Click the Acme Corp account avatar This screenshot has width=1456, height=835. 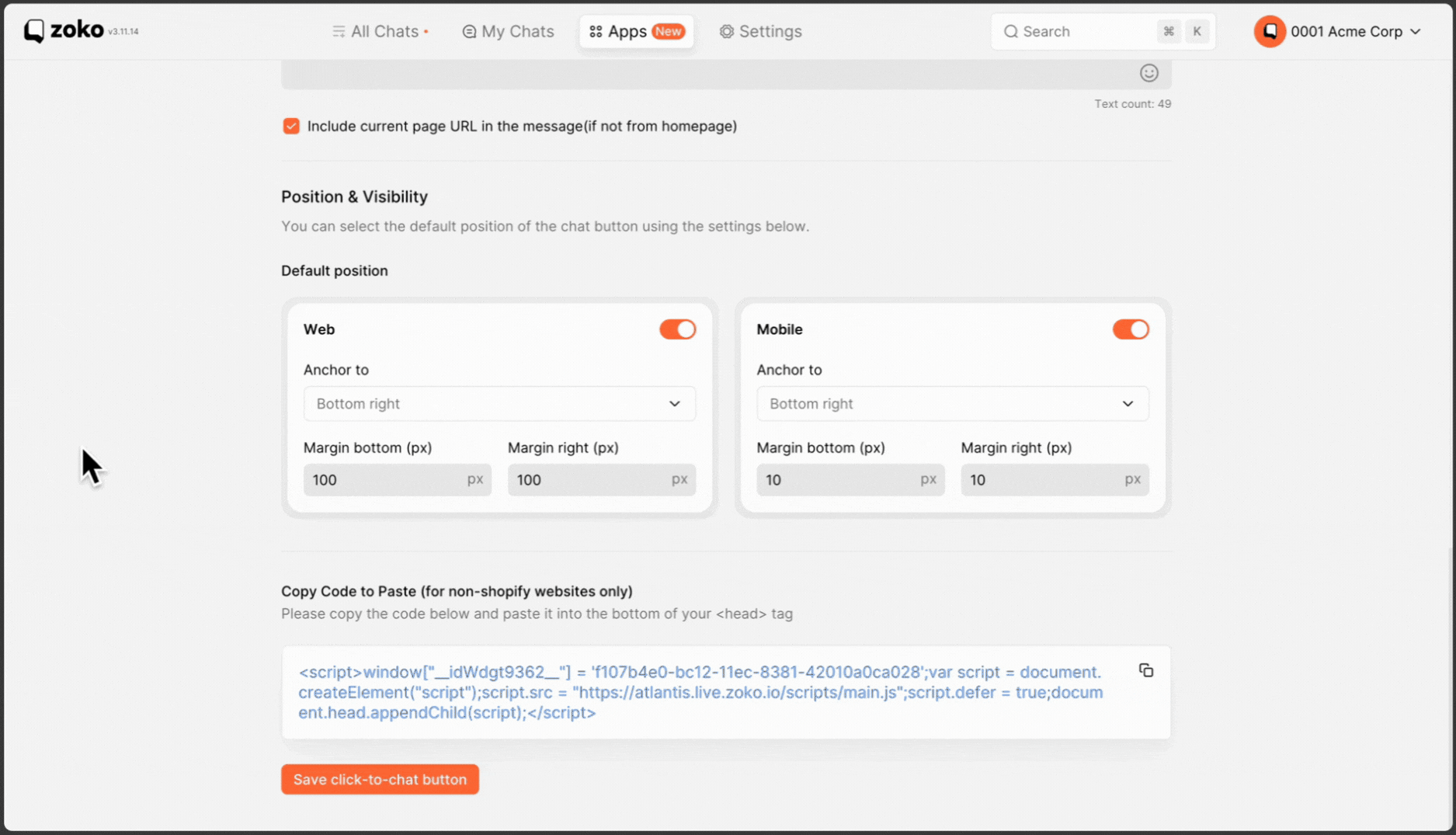tap(1270, 32)
